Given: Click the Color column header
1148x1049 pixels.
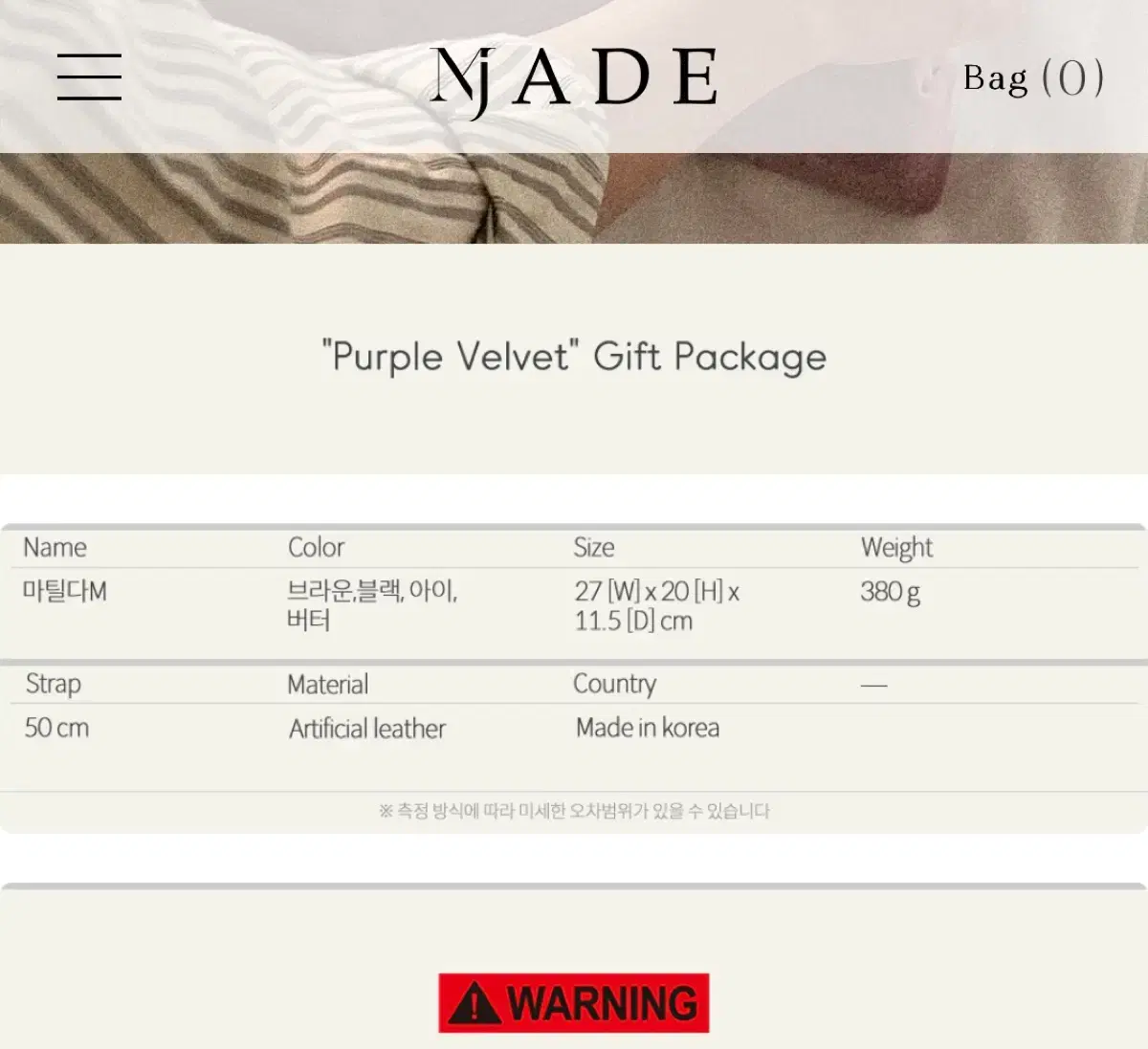Looking at the screenshot, I should click(x=316, y=547).
